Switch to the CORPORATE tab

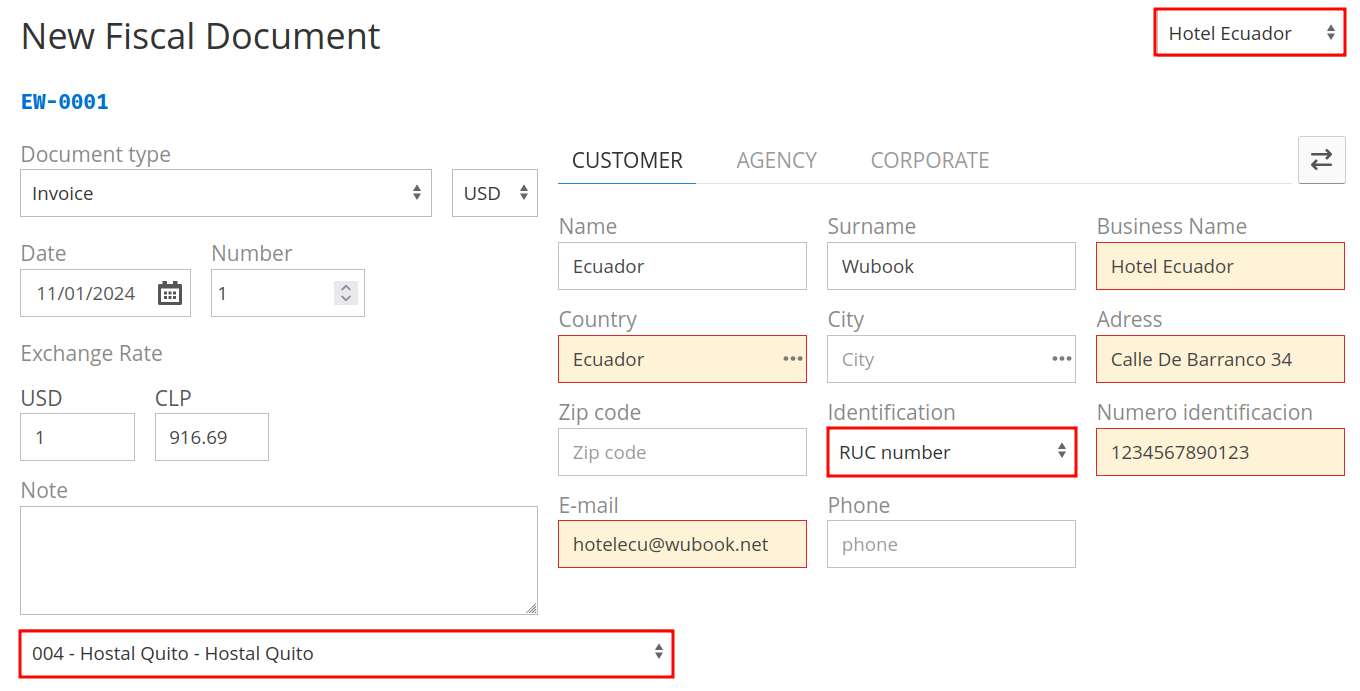click(930, 160)
